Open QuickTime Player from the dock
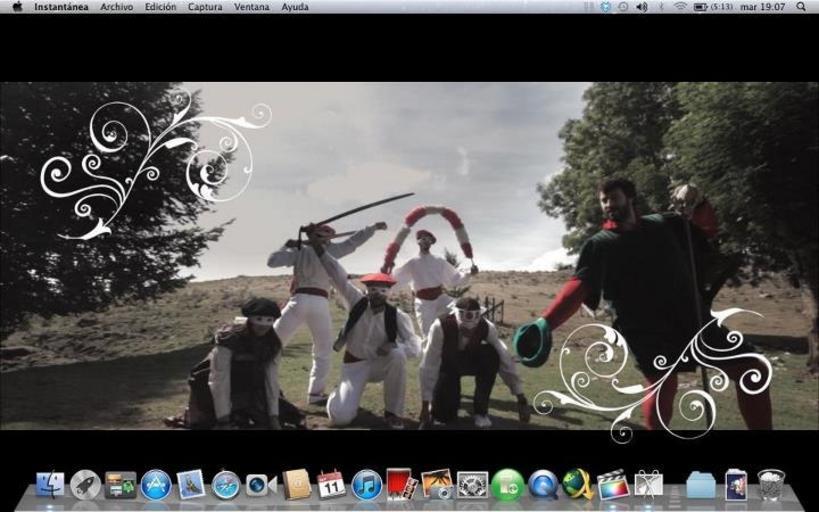 coord(543,485)
